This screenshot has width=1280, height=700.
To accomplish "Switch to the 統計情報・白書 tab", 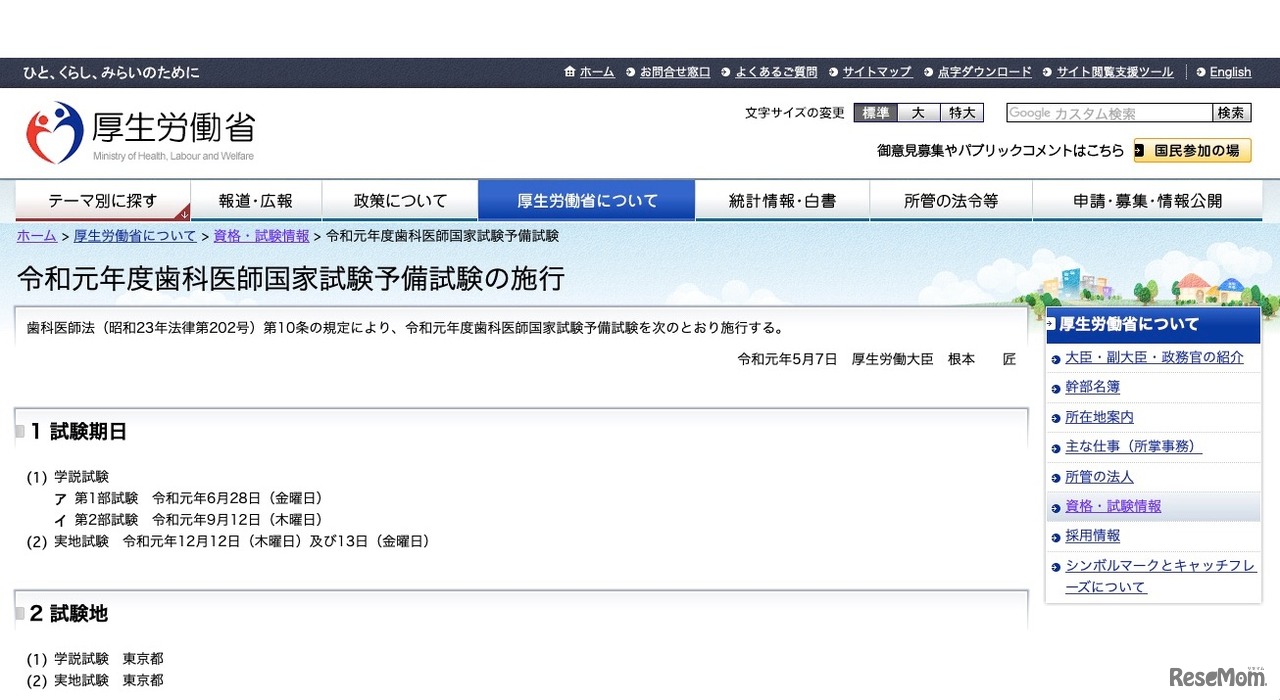I will pos(782,200).
